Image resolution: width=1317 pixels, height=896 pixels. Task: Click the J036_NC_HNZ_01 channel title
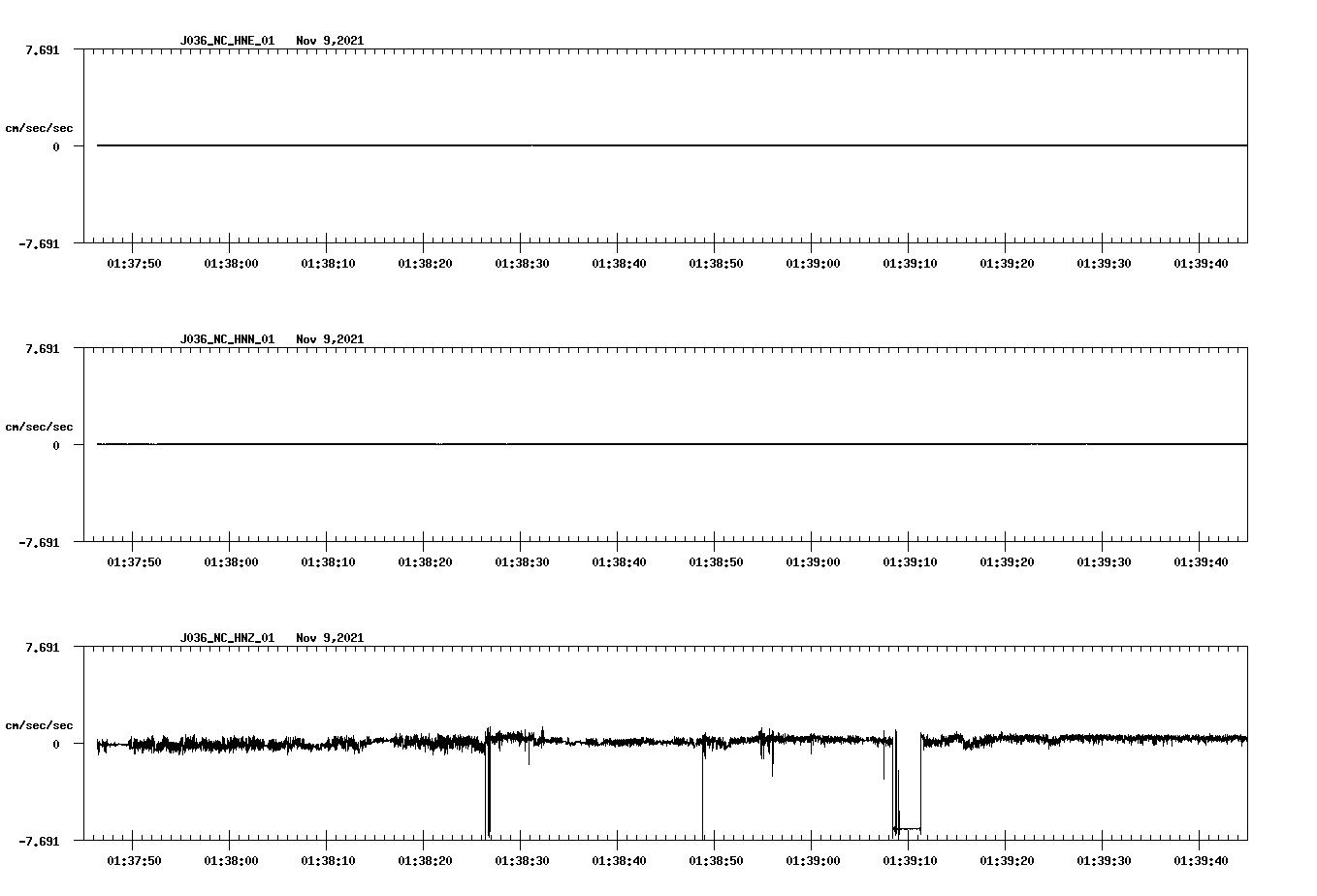pyautogui.click(x=227, y=638)
